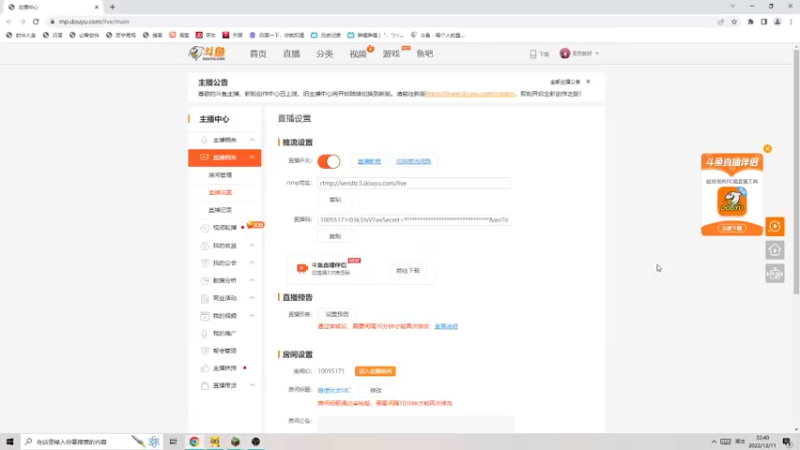Click the 我的收益 sidebar icon
Viewport: 800px width, 450px height.
pos(205,245)
